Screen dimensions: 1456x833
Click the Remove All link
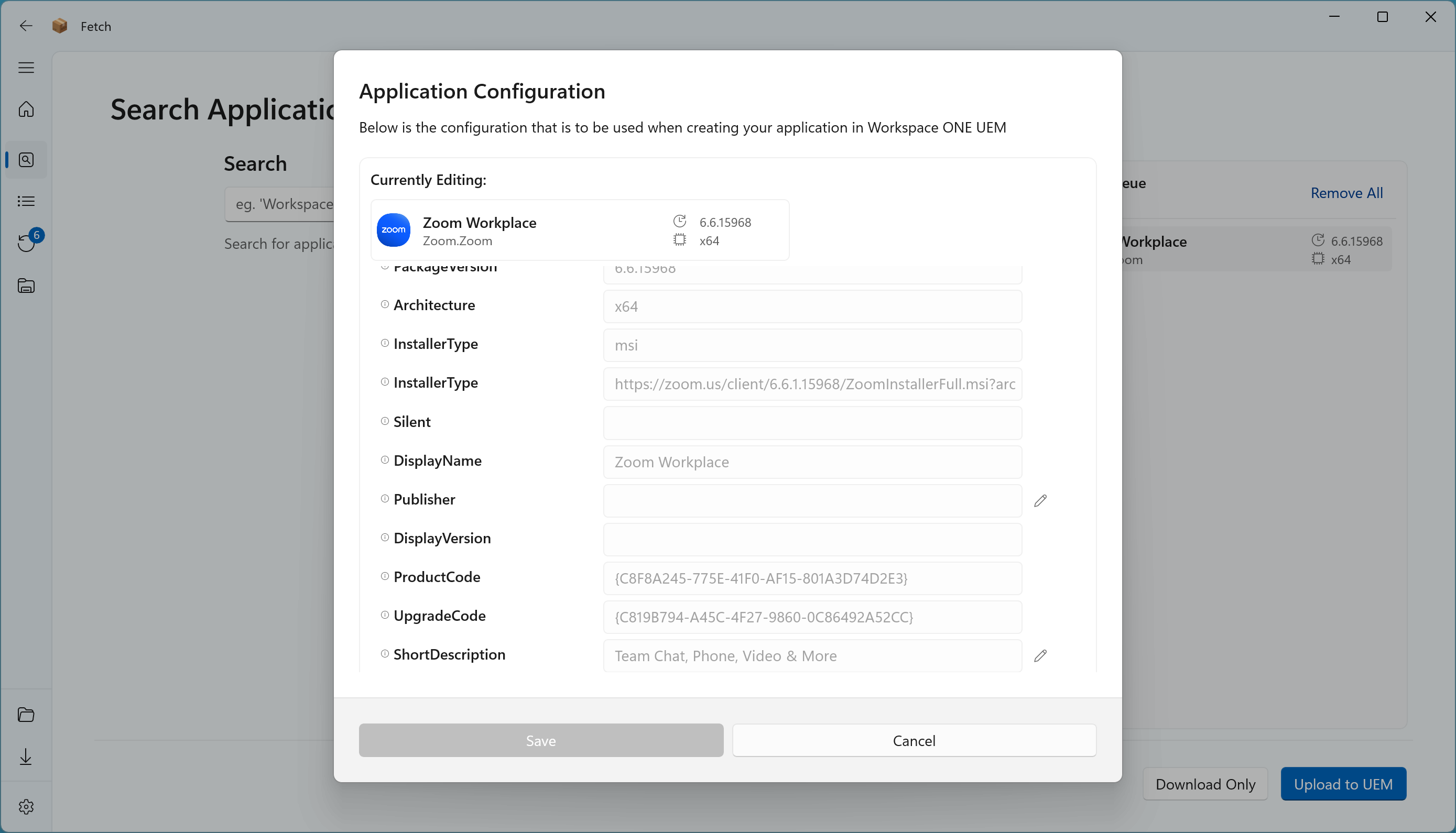tap(1346, 193)
